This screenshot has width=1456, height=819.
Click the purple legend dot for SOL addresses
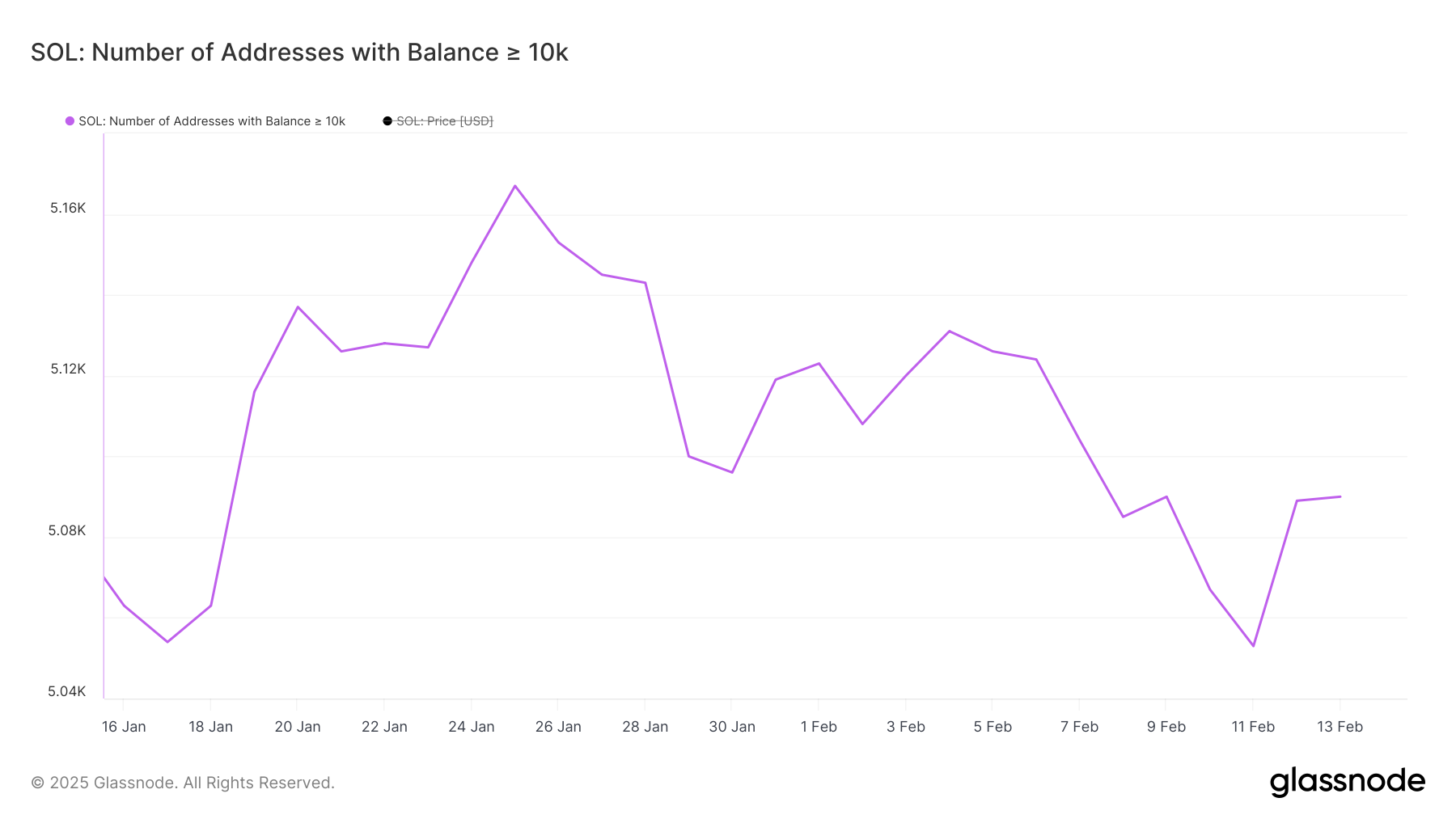(70, 121)
